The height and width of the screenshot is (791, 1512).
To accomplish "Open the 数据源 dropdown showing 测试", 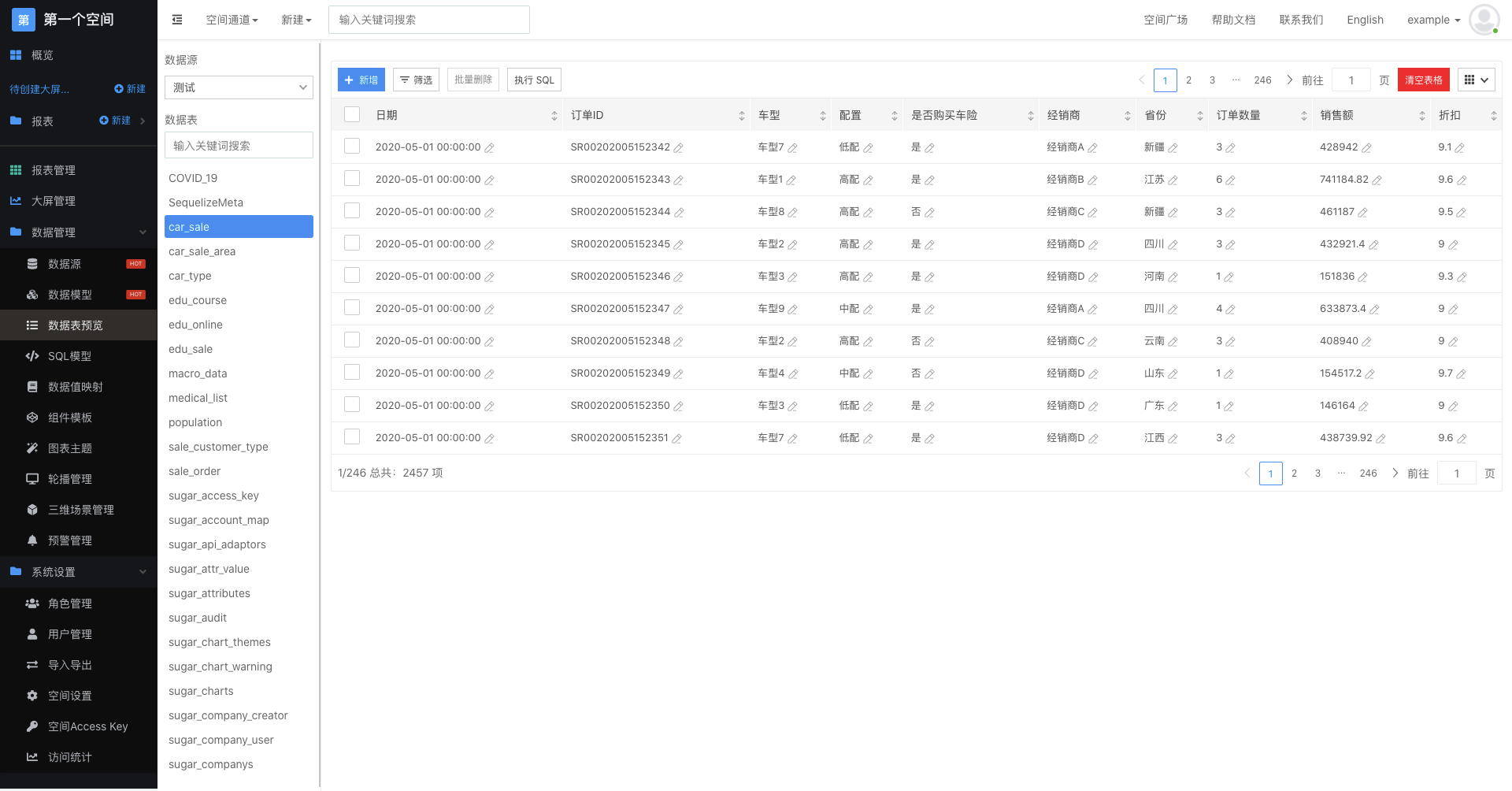I will 239,87.
